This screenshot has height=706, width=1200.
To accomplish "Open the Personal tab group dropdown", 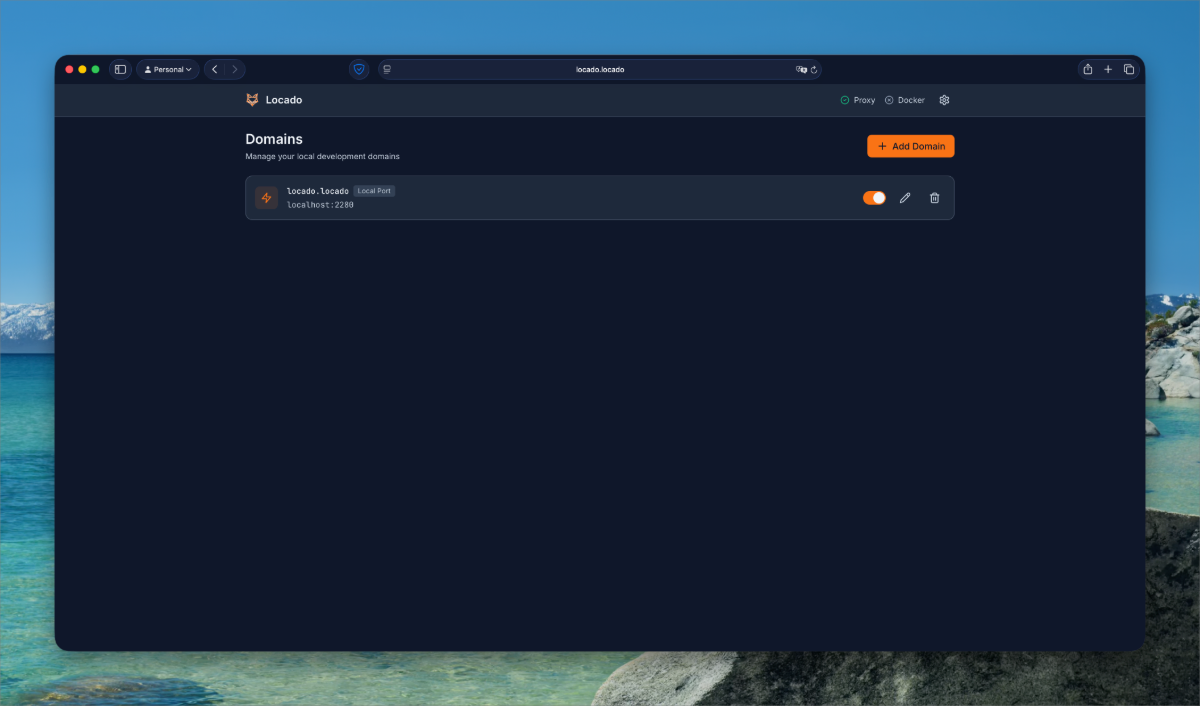I will pos(167,69).
